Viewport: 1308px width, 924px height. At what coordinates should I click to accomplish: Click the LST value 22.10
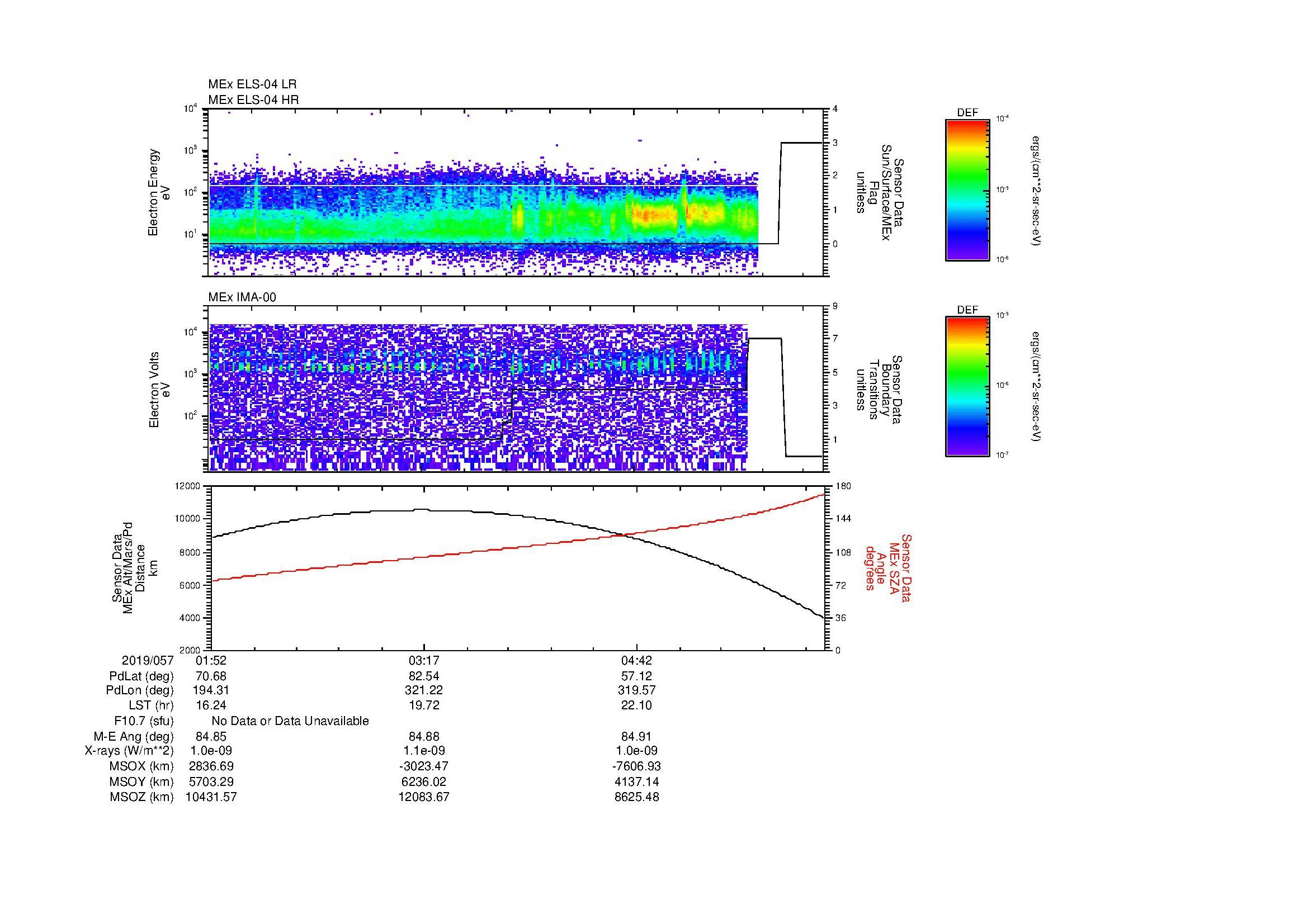pos(636,705)
